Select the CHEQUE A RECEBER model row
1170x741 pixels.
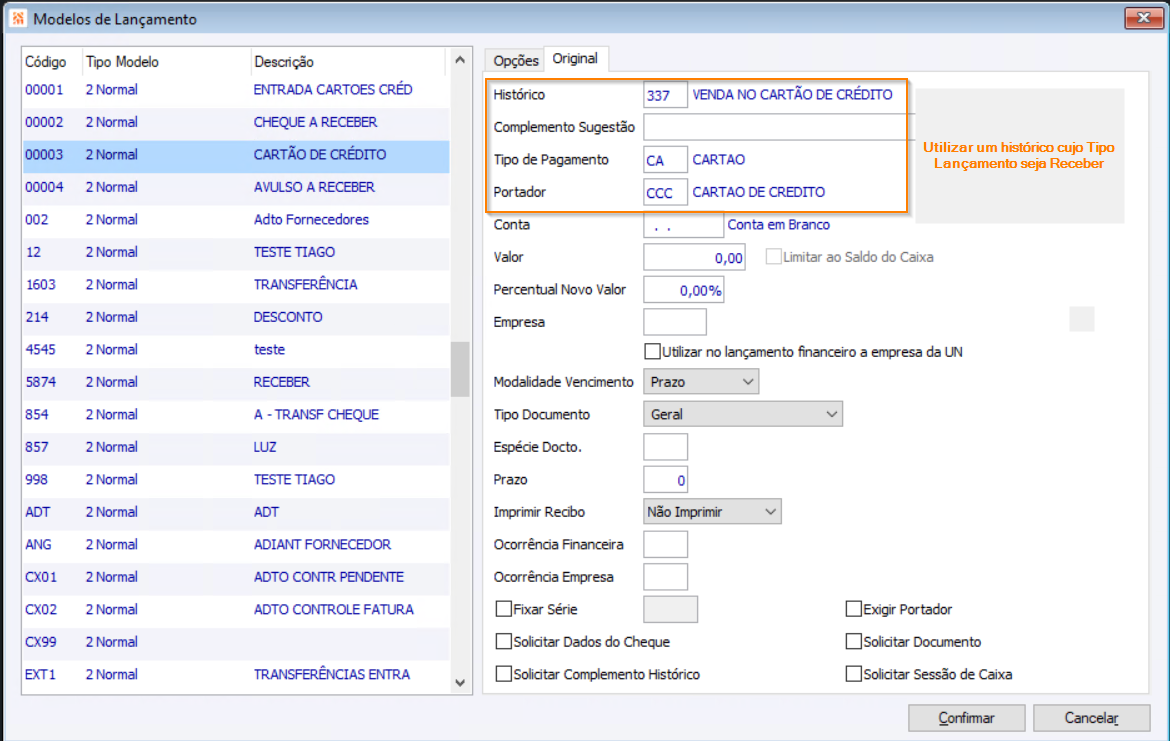coord(236,122)
